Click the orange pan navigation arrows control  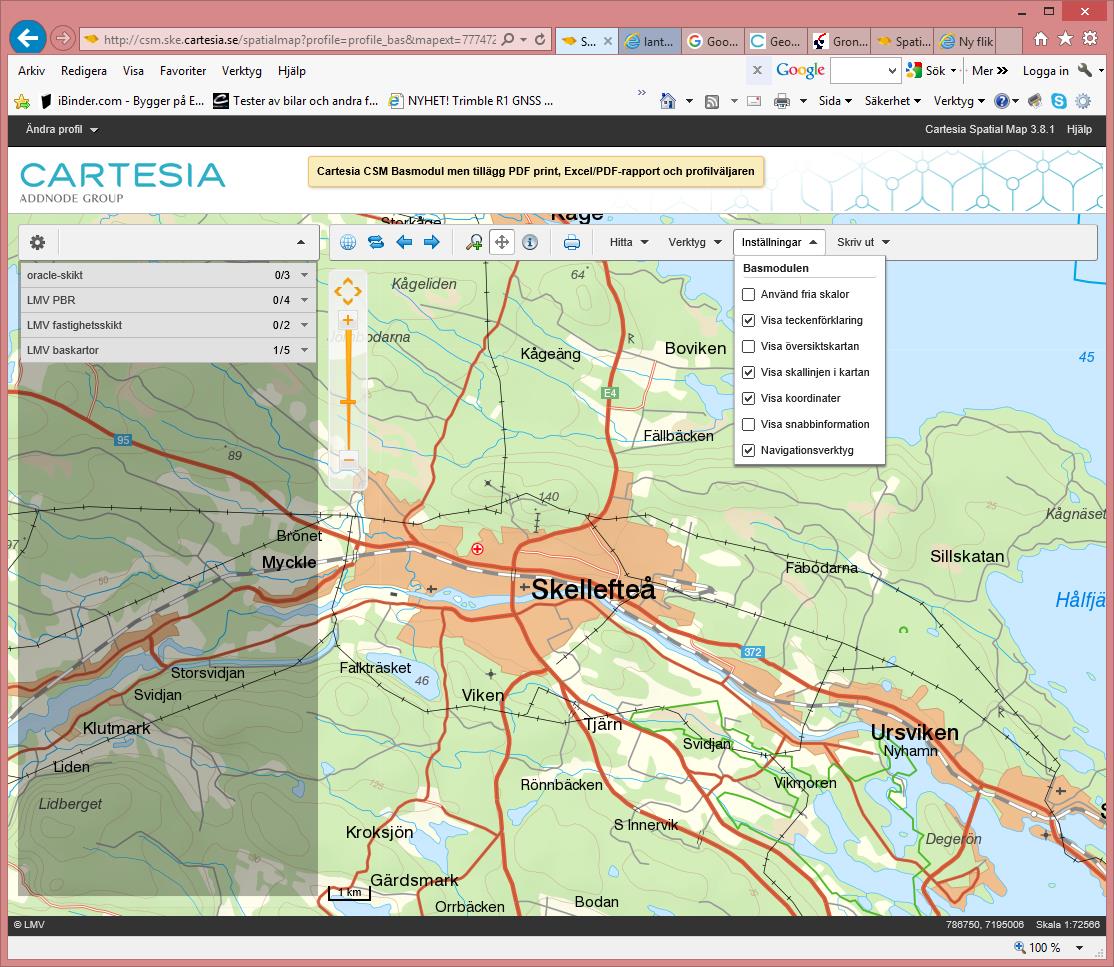pyautogui.click(x=347, y=291)
